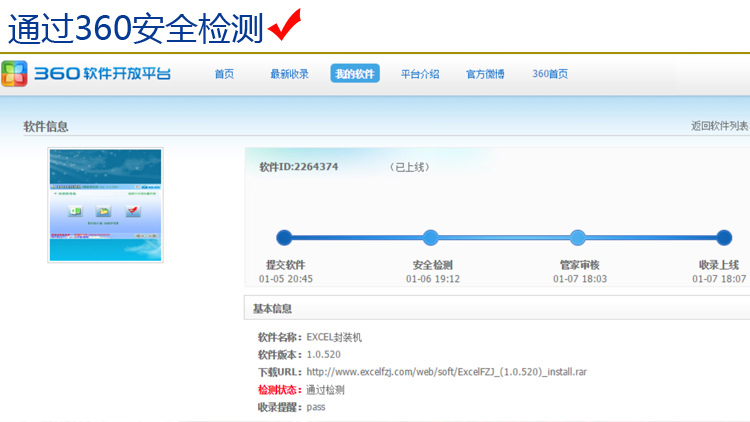Image resolution: width=750 pixels, height=422 pixels.
Task: Click the 返回软件列表 link
Action: (719, 126)
